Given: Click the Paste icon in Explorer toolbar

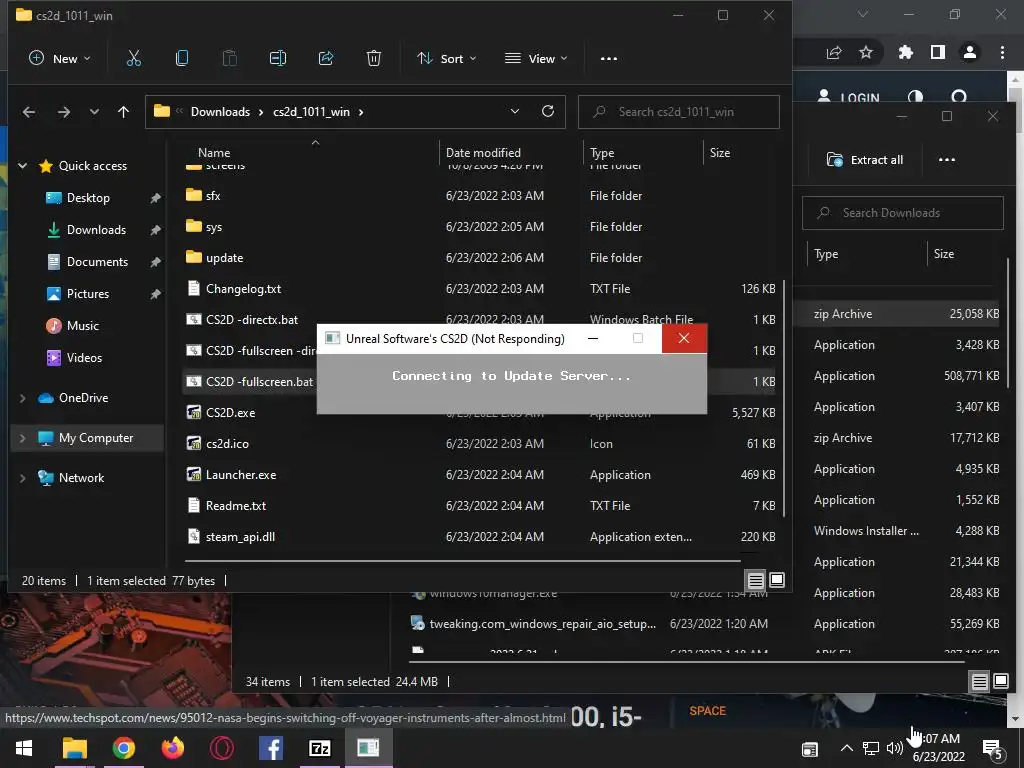Looking at the screenshot, I should tap(229, 58).
